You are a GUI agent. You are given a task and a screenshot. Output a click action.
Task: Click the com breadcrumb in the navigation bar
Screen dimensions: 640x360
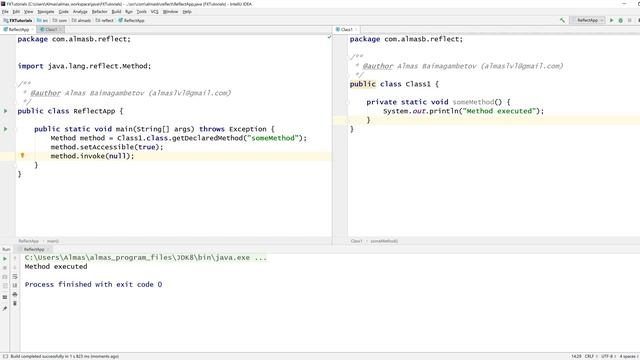[60, 20]
